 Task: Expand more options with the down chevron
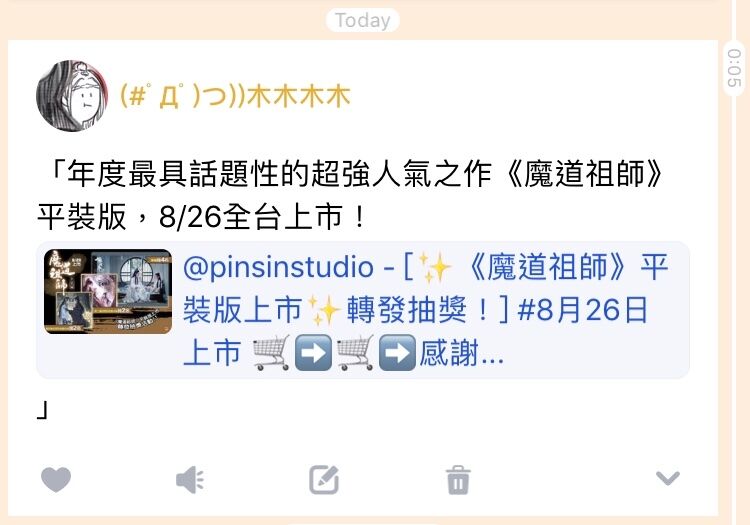668,478
